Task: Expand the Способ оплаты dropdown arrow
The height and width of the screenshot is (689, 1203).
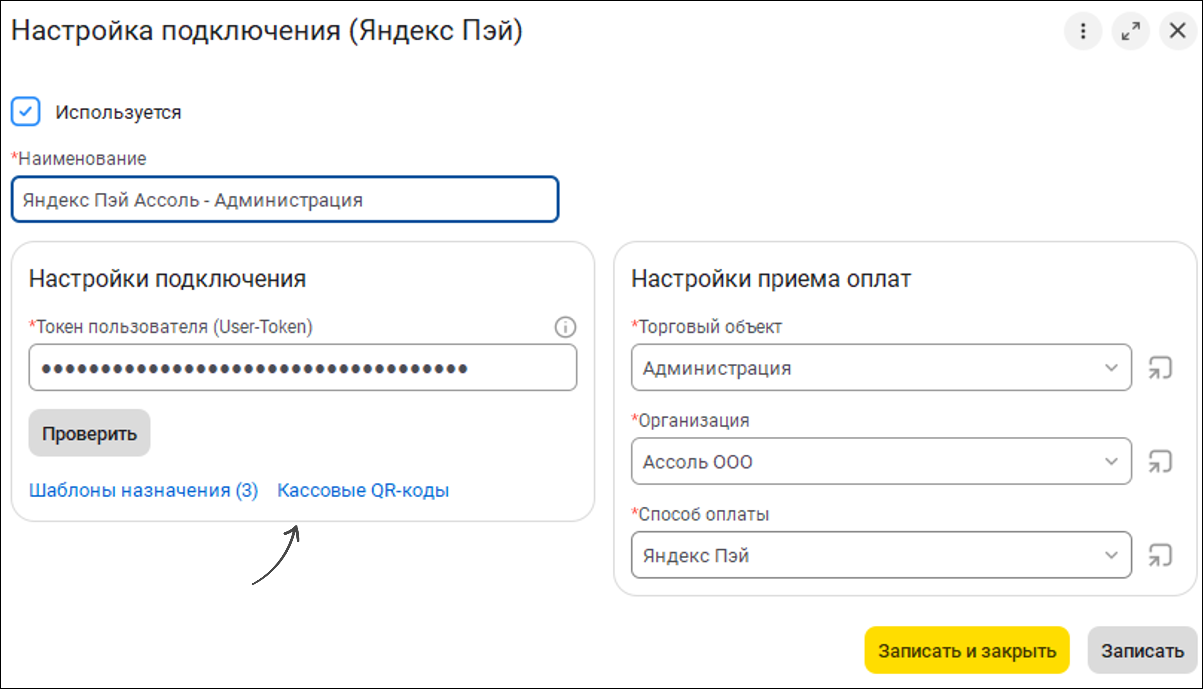Action: [1111, 555]
